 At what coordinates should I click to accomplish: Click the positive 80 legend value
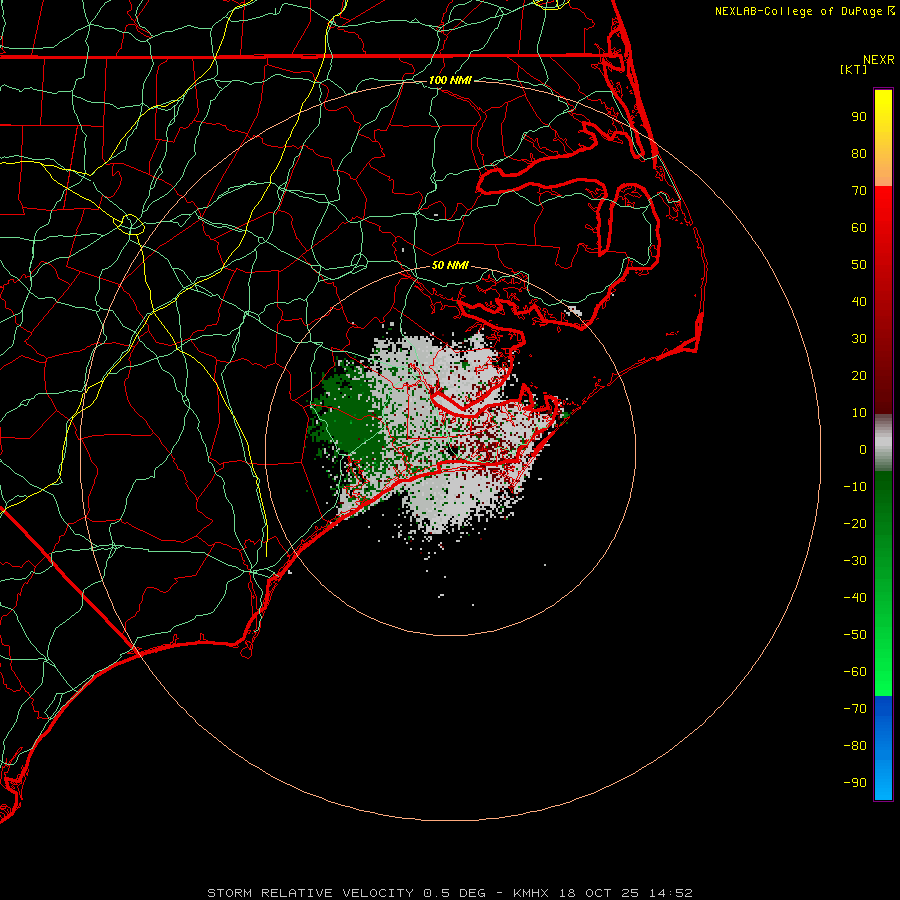click(859, 153)
